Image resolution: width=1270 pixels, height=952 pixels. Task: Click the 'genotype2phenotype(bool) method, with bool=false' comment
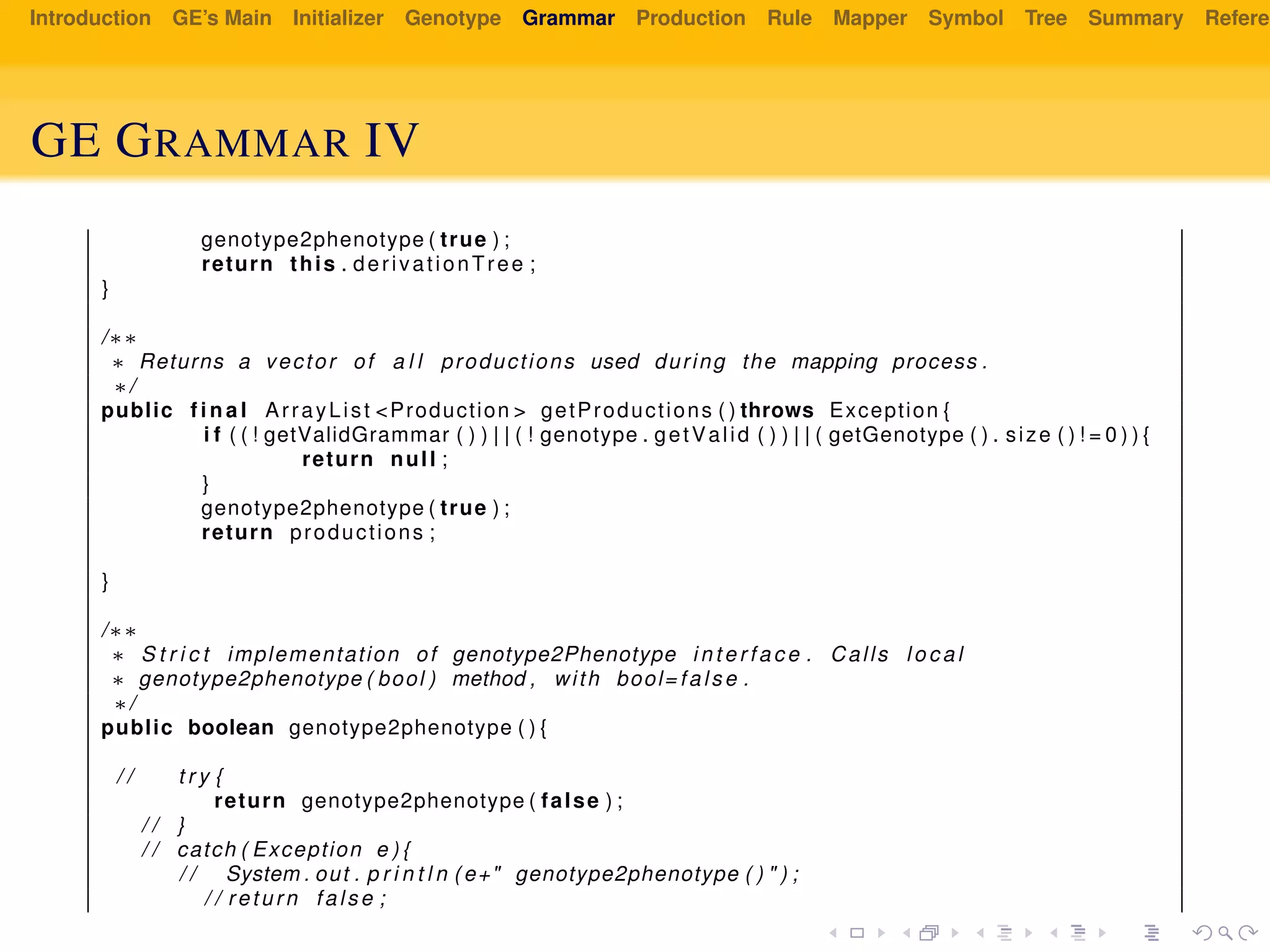pyautogui.click(x=432, y=679)
